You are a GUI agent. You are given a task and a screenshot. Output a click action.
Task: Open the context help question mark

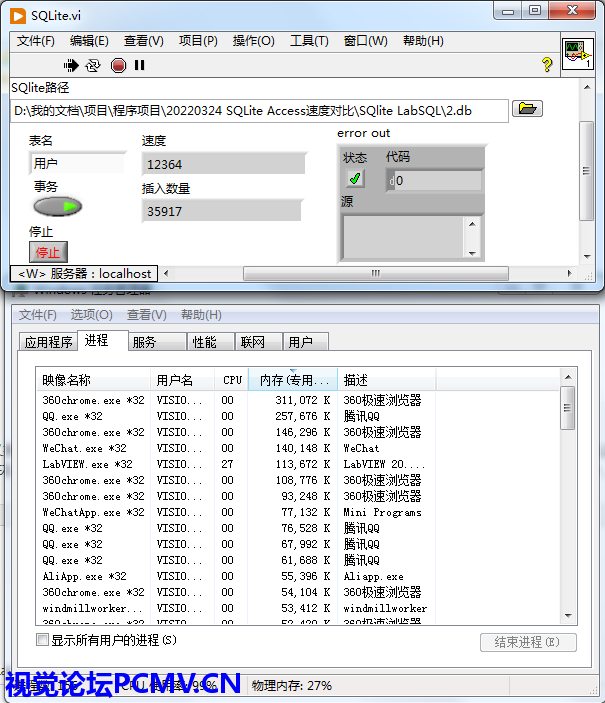[x=547, y=65]
